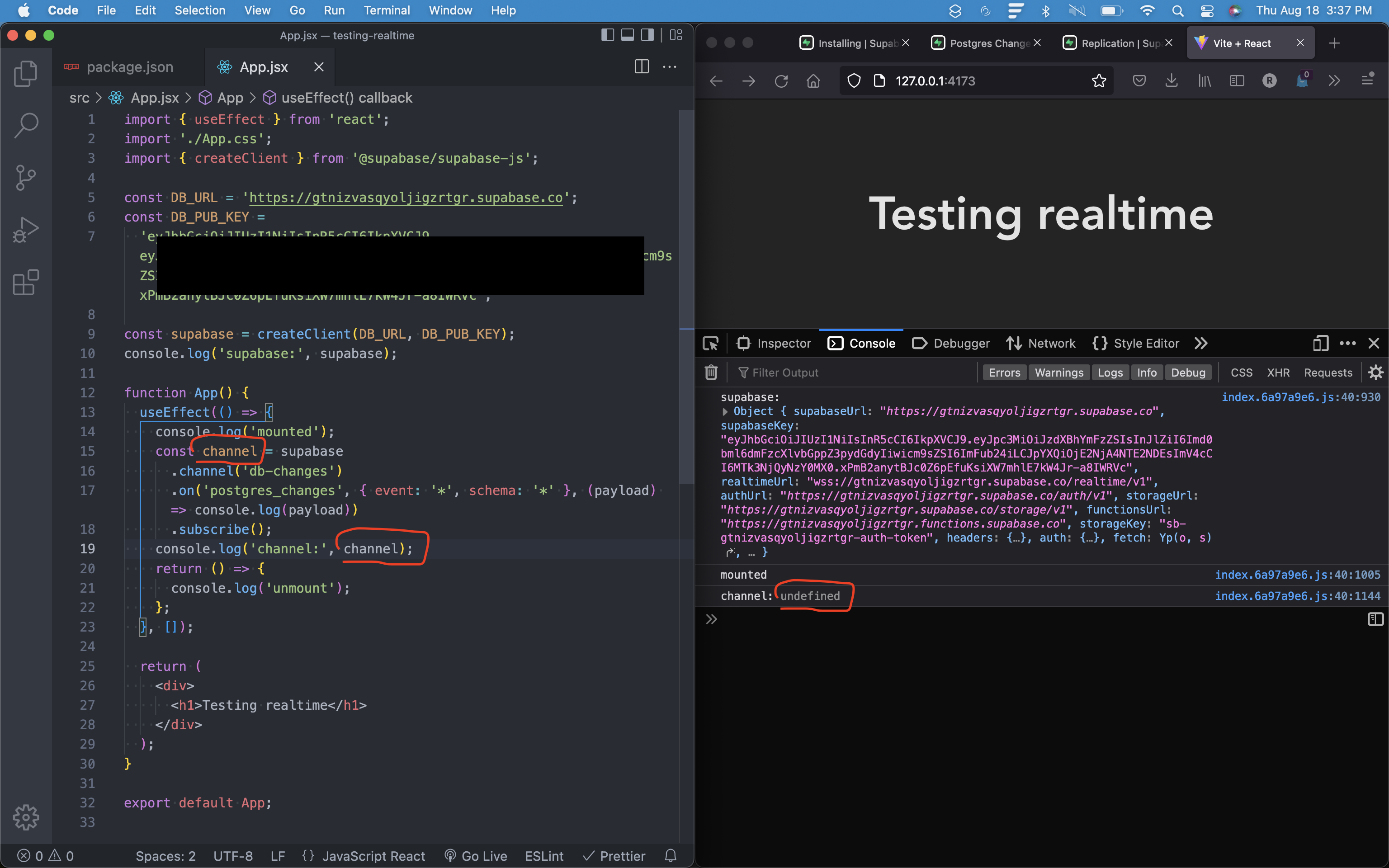Viewport: 1389px width, 868px height.
Task: Enable the XHR console filter
Action: point(1278,373)
